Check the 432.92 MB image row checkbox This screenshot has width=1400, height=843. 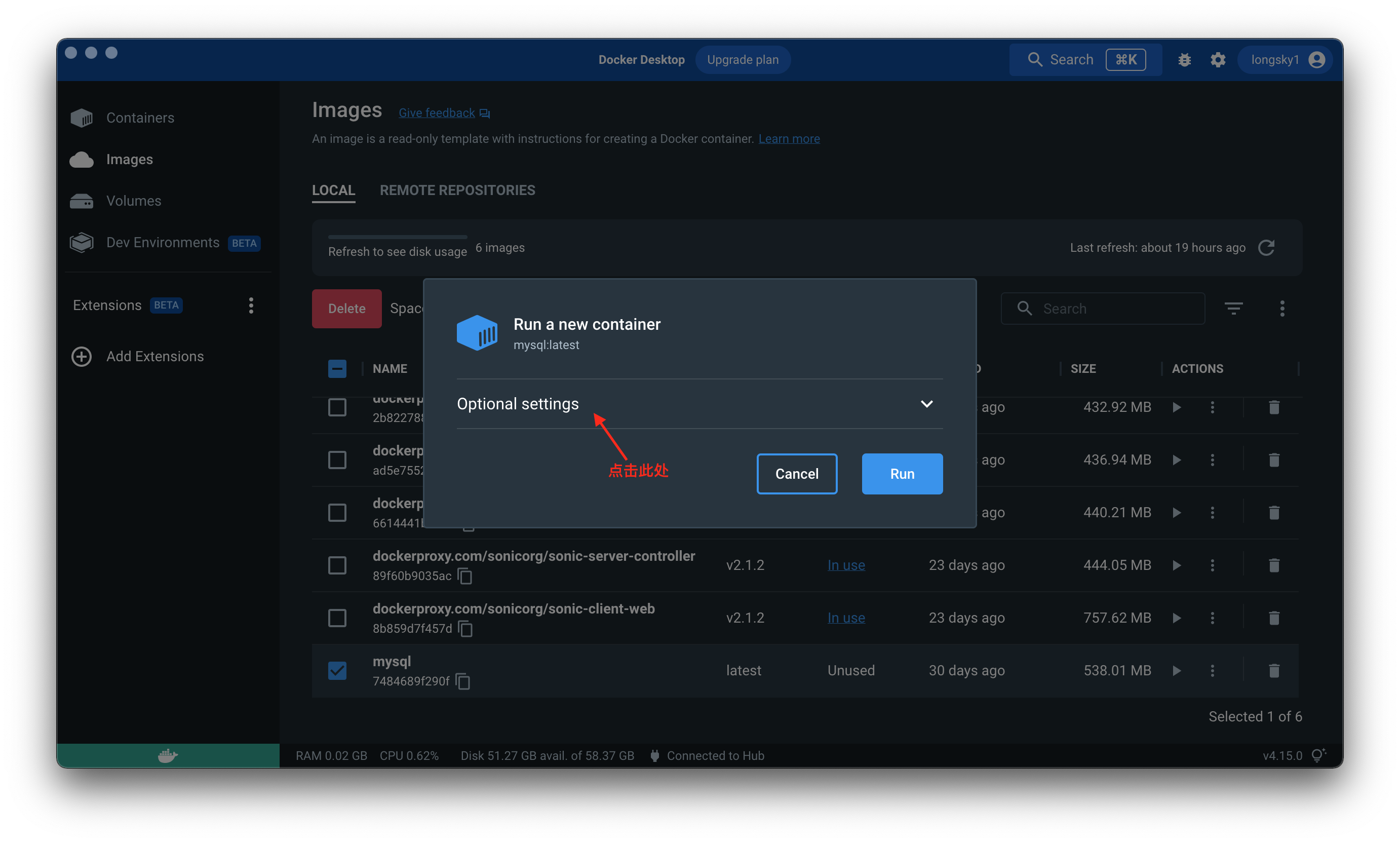(337, 407)
